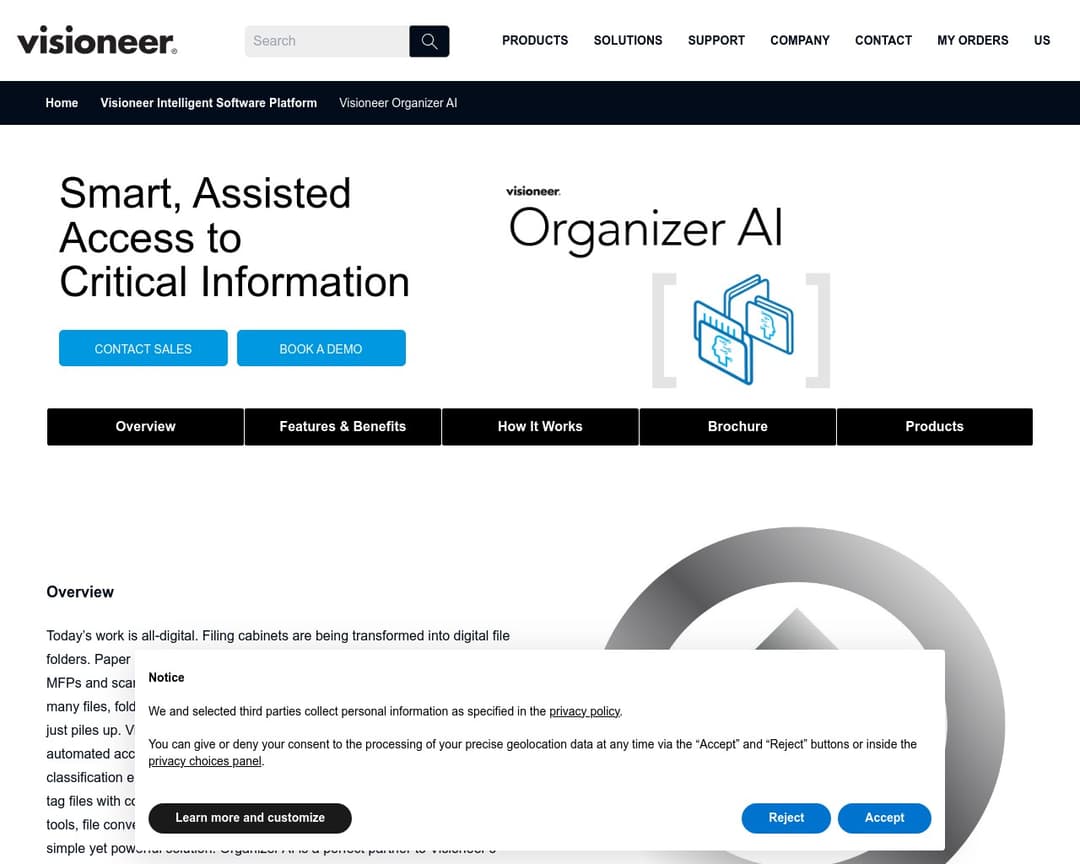Open the US region selector
The image size is (1080, 864).
click(1041, 41)
